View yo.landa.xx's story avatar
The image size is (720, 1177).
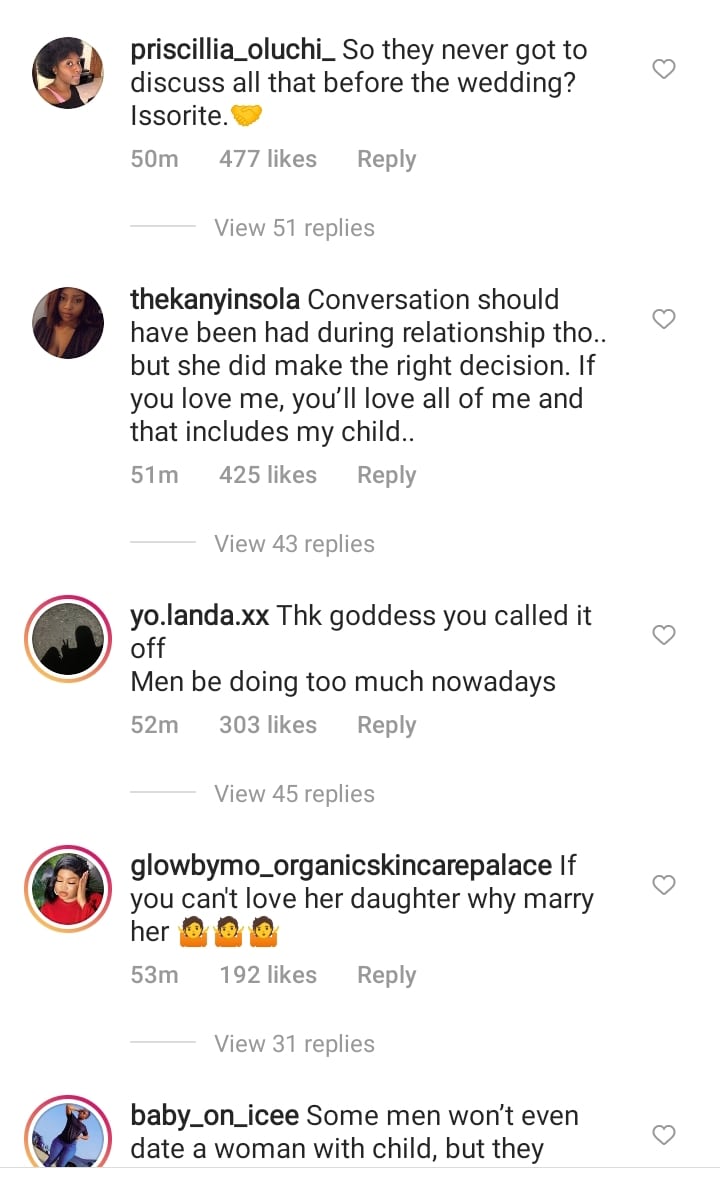(68, 639)
